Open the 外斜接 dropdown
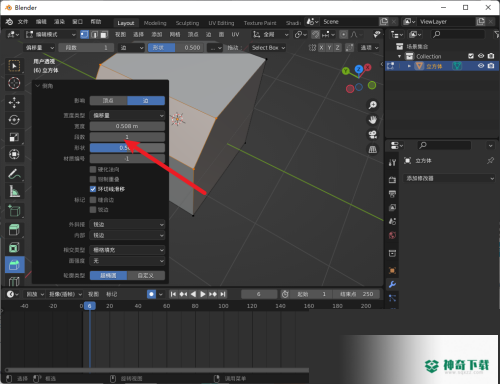The image size is (500, 384). click(x=127, y=225)
